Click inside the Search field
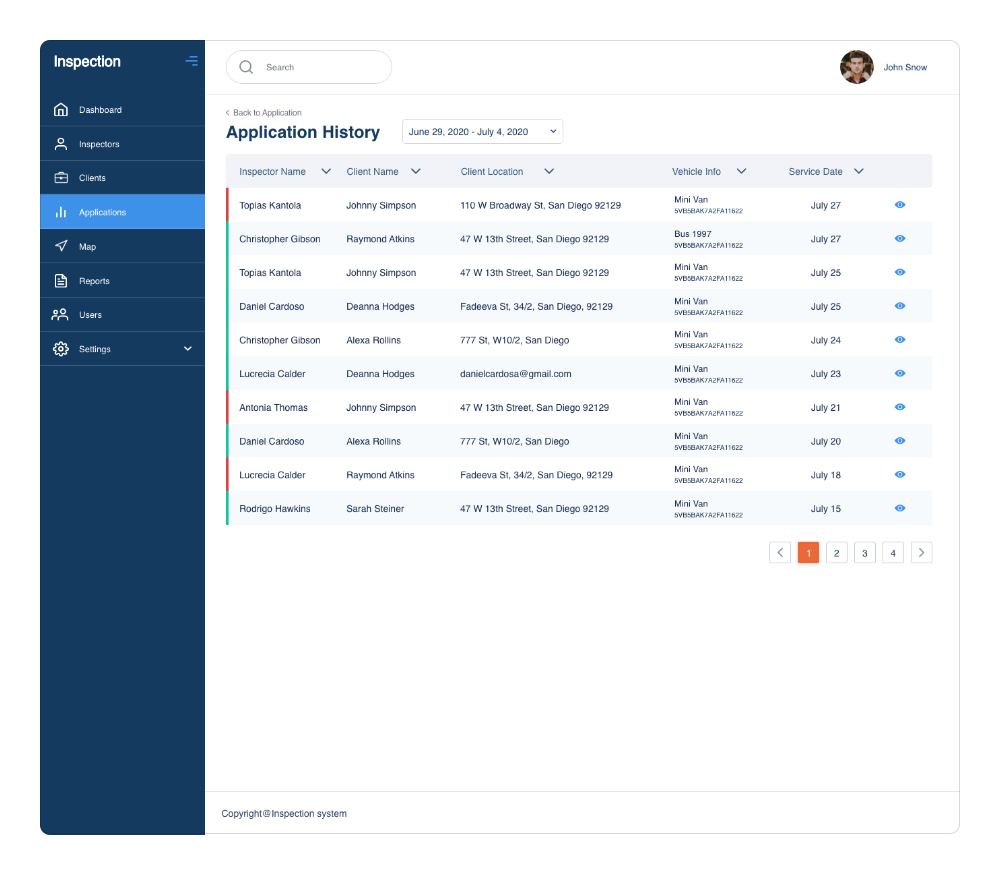 pos(309,67)
